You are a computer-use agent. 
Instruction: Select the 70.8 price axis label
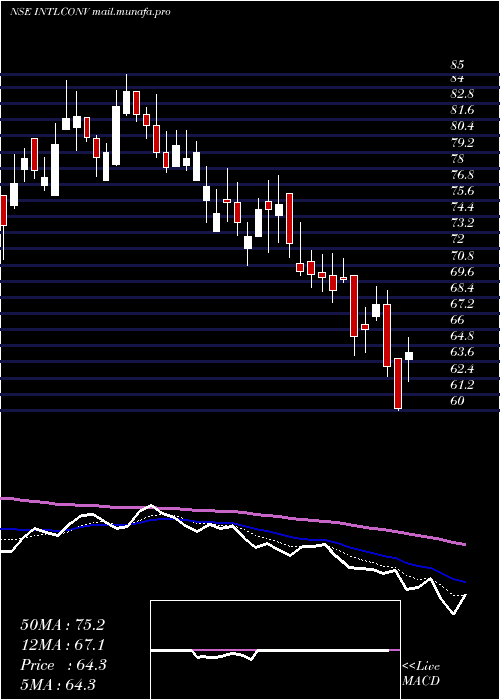pos(462,255)
